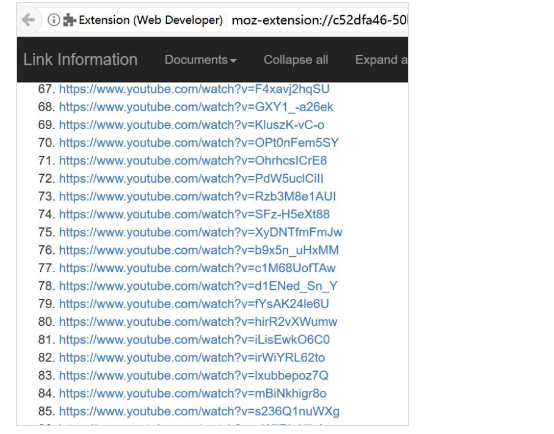The image size is (554, 434).
Task: Open link 80 ending in hirR2vXWumw
Action: [x=198, y=322]
